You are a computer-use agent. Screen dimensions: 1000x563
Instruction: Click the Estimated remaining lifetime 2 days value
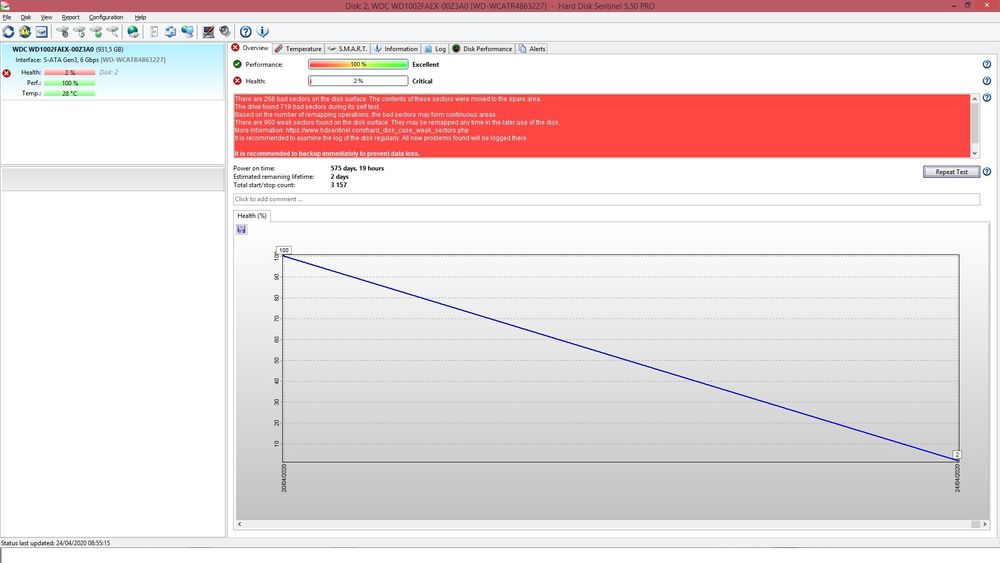tap(339, 177)
